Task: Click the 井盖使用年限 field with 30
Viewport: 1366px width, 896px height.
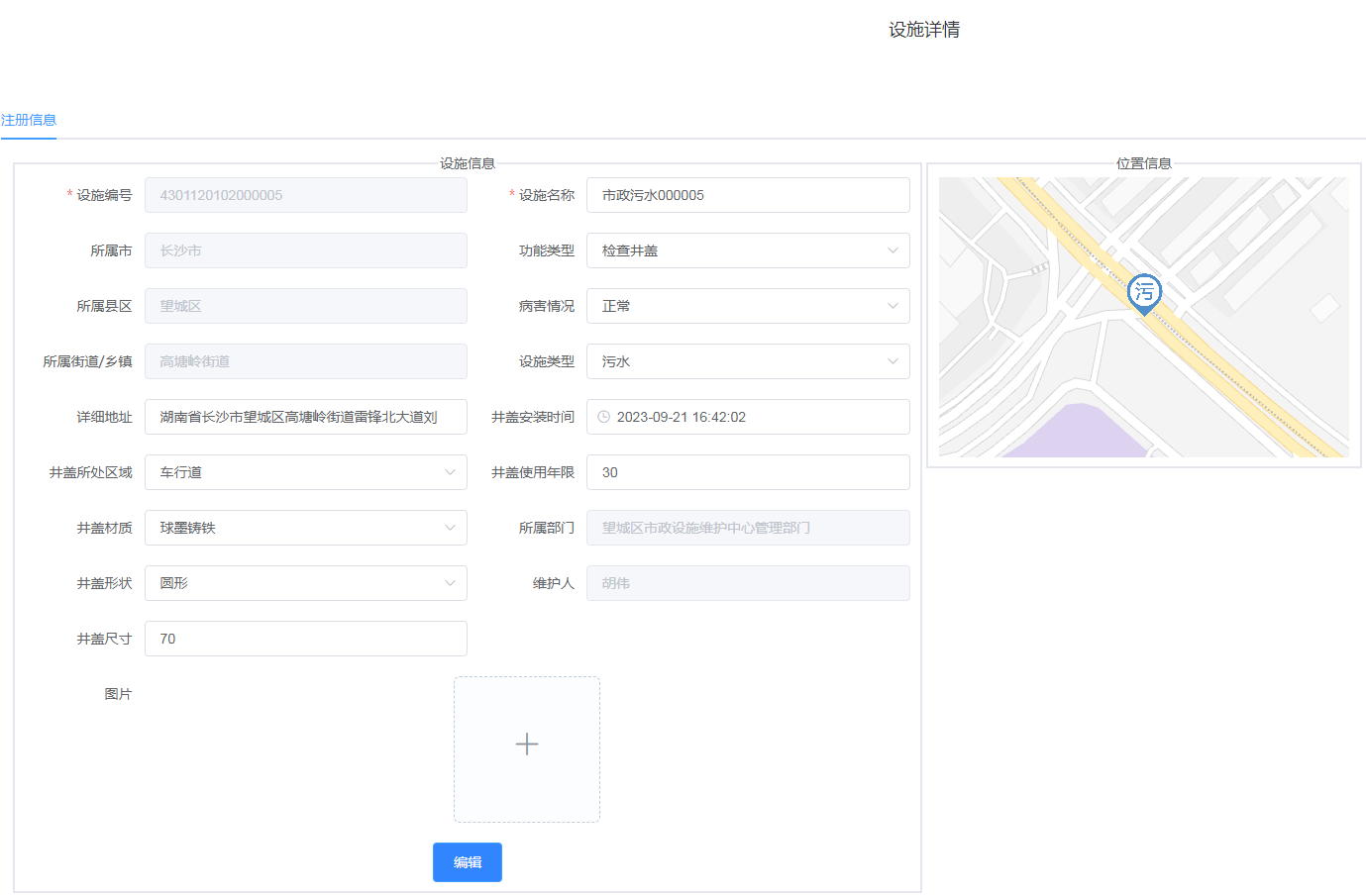Action: coord(748,472)
